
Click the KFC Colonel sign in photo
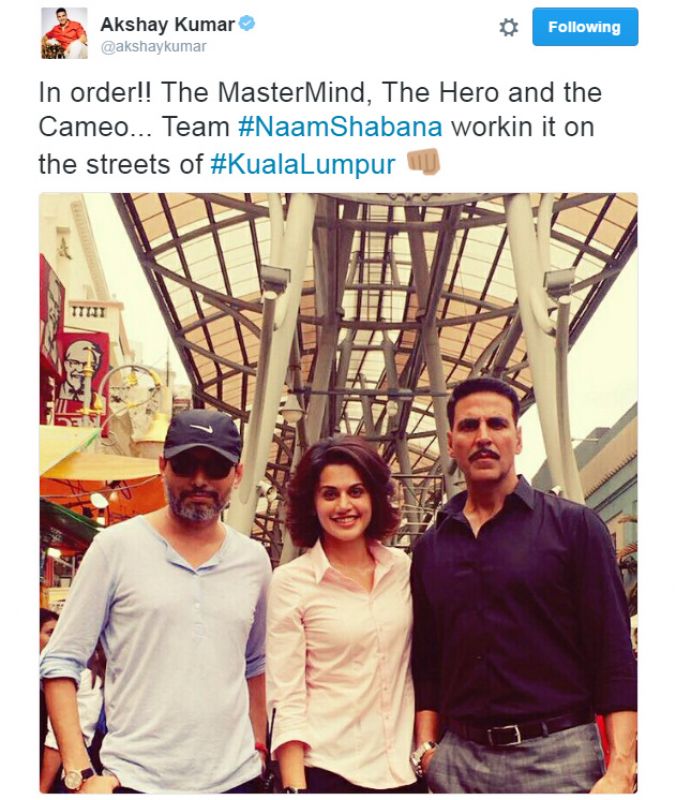[x=82, y=372]
